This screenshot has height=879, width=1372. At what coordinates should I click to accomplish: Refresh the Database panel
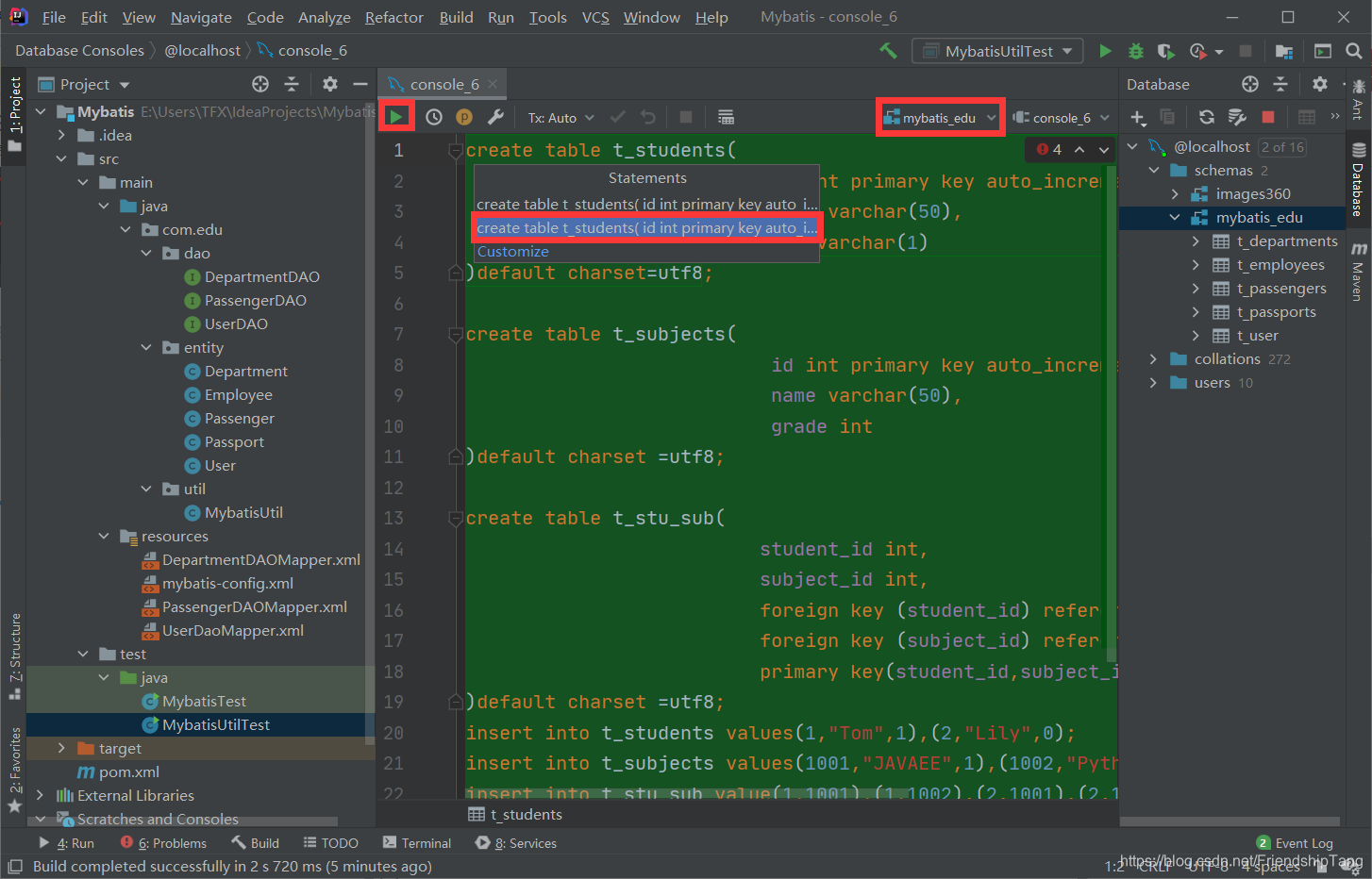coord(1206,117)
